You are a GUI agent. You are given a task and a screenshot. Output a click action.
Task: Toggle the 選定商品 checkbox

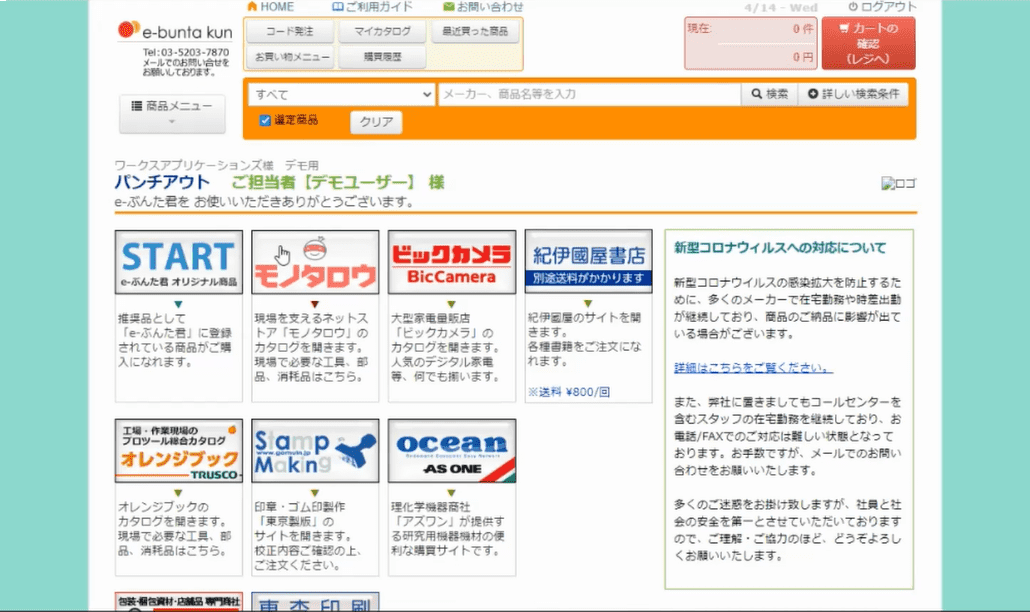click(265, 120)
